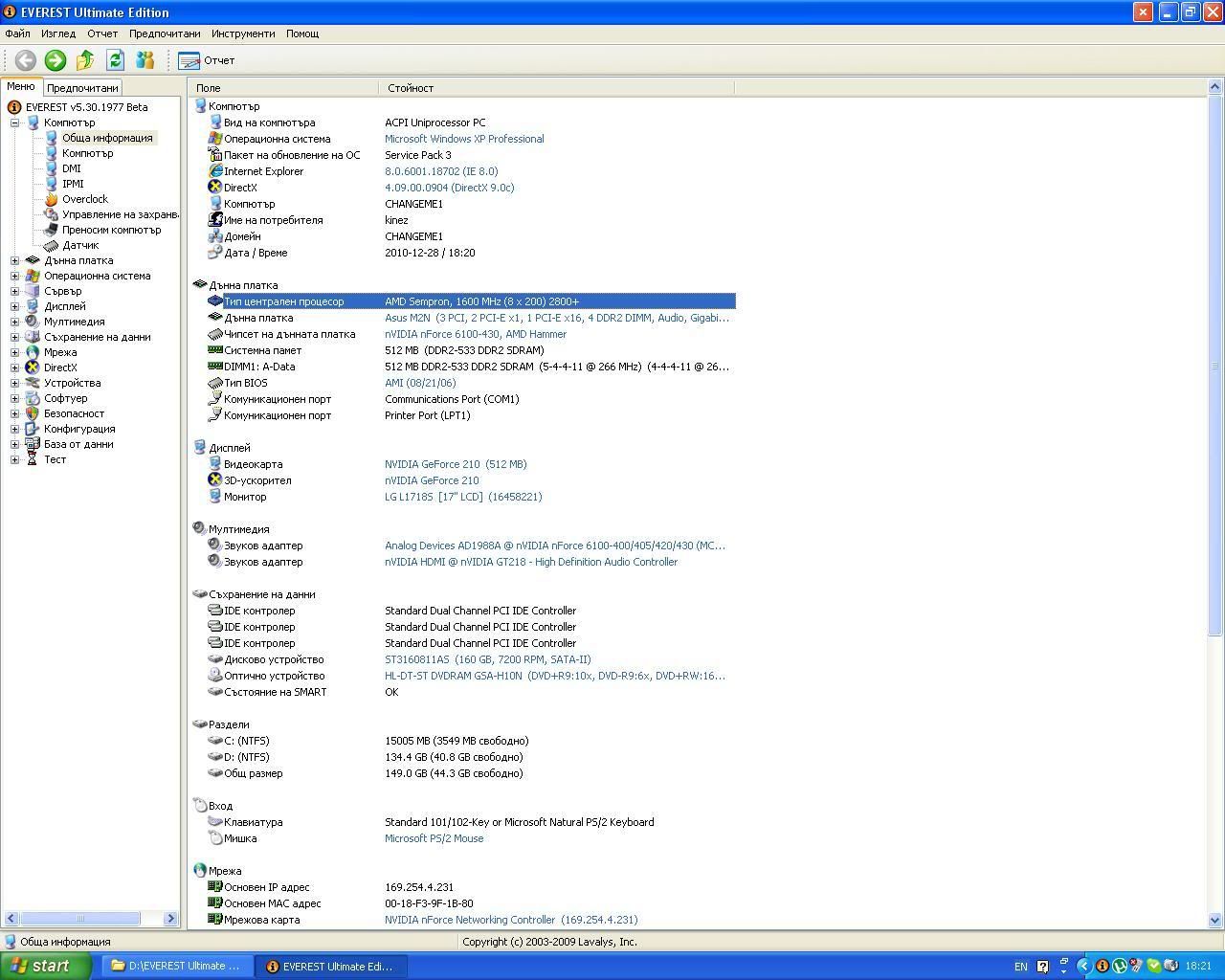
Task: Click the Преносим компютър laptop icon
Action: coord(51,230)
